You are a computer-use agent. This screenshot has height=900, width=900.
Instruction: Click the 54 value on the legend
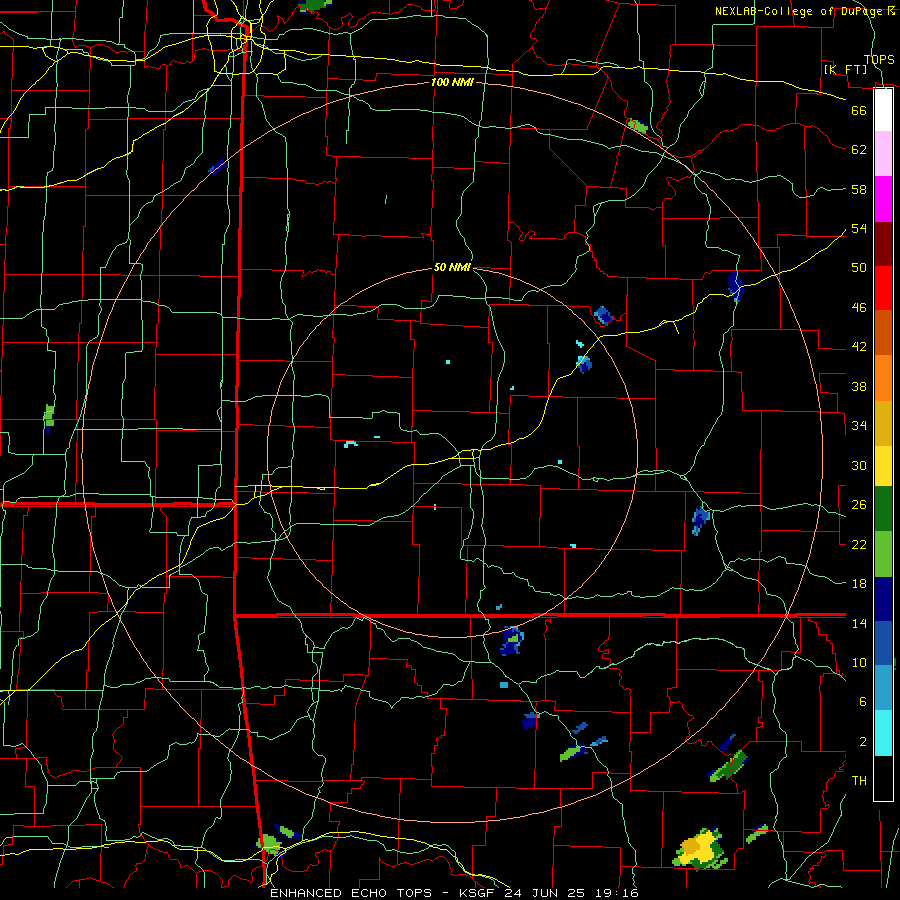859,228
